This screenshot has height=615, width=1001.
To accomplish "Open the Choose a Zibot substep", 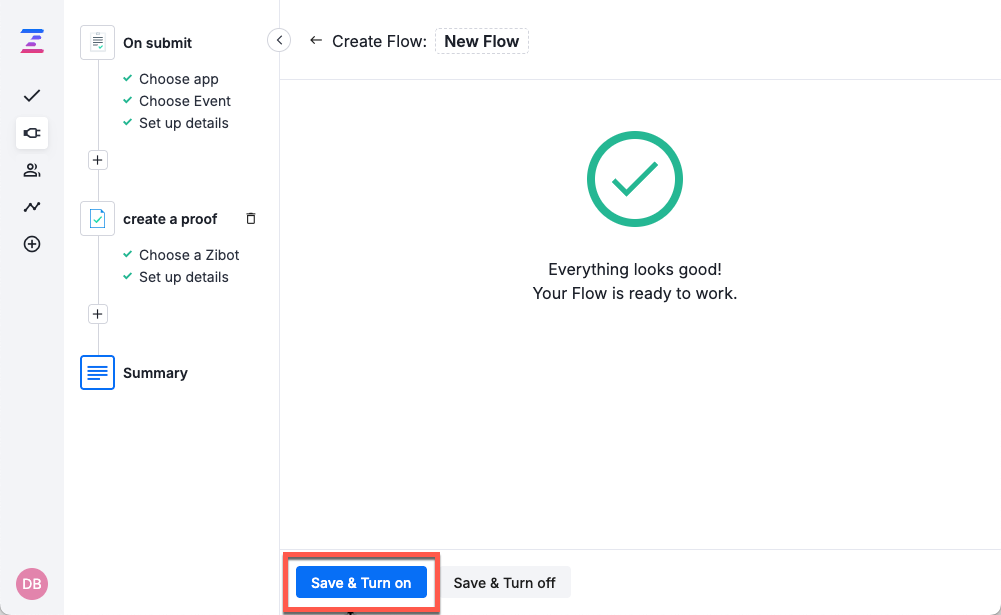I will pos(189,255).
